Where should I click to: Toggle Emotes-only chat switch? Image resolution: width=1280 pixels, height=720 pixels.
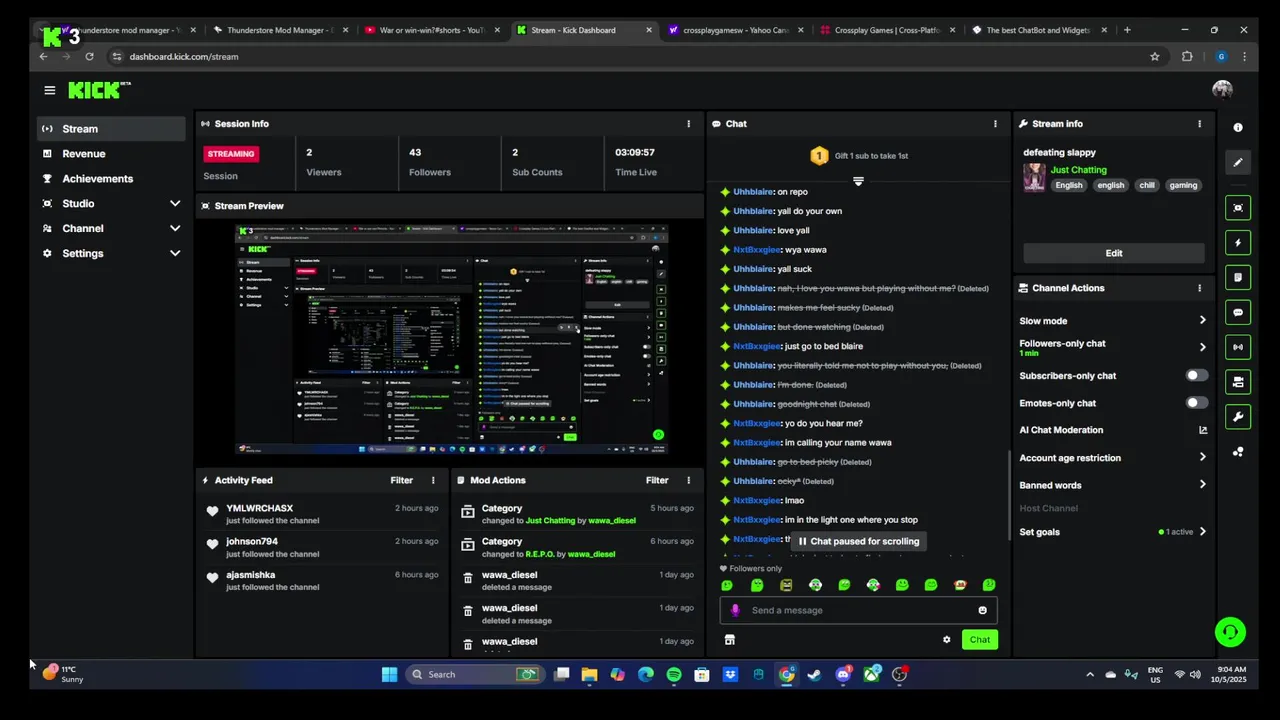[1196, 403]
